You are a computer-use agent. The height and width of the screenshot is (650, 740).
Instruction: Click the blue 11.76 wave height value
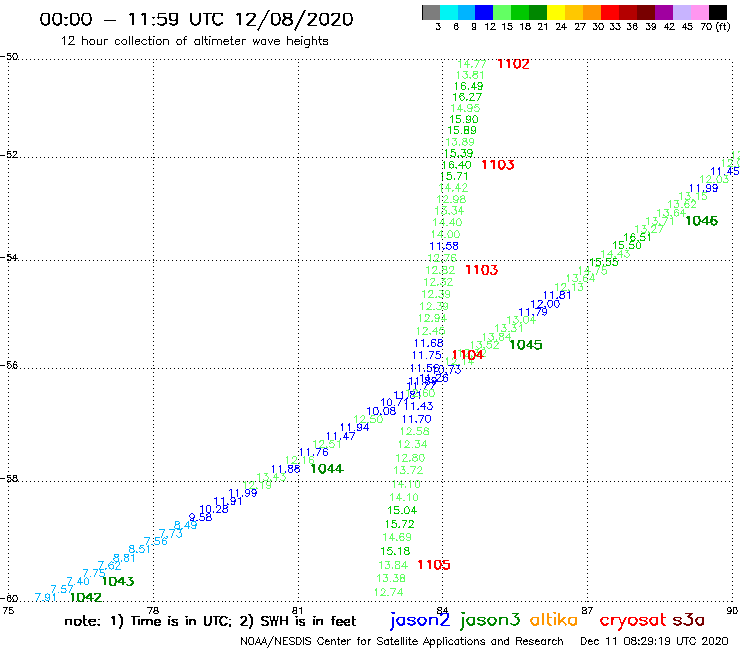(313, 452)
